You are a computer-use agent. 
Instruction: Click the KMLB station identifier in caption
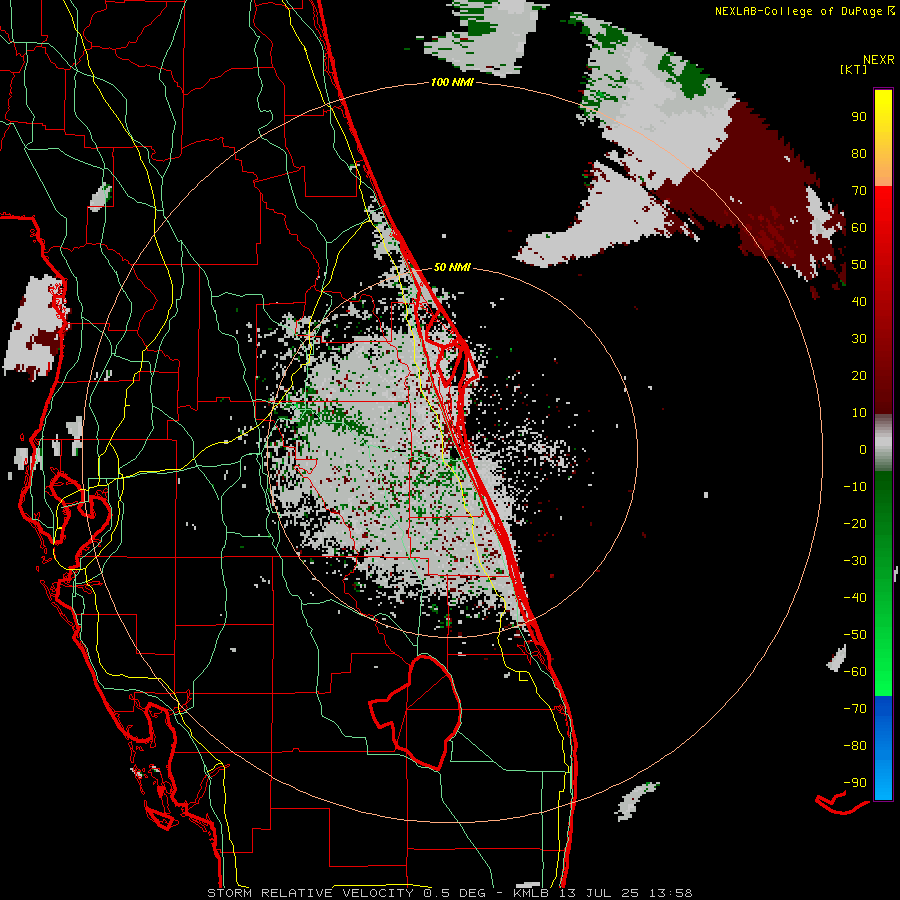pyautogui.click(x=531, y=893)
